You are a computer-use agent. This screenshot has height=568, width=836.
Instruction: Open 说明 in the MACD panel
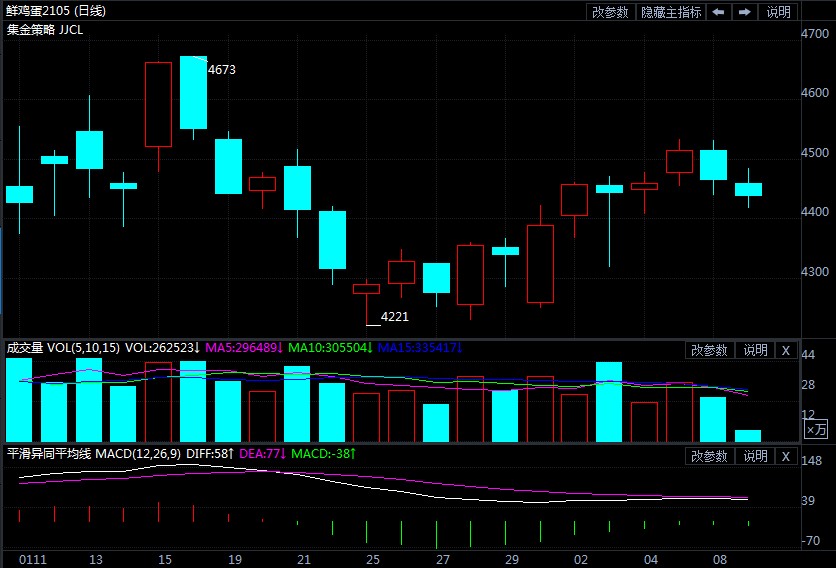(754, 456)
